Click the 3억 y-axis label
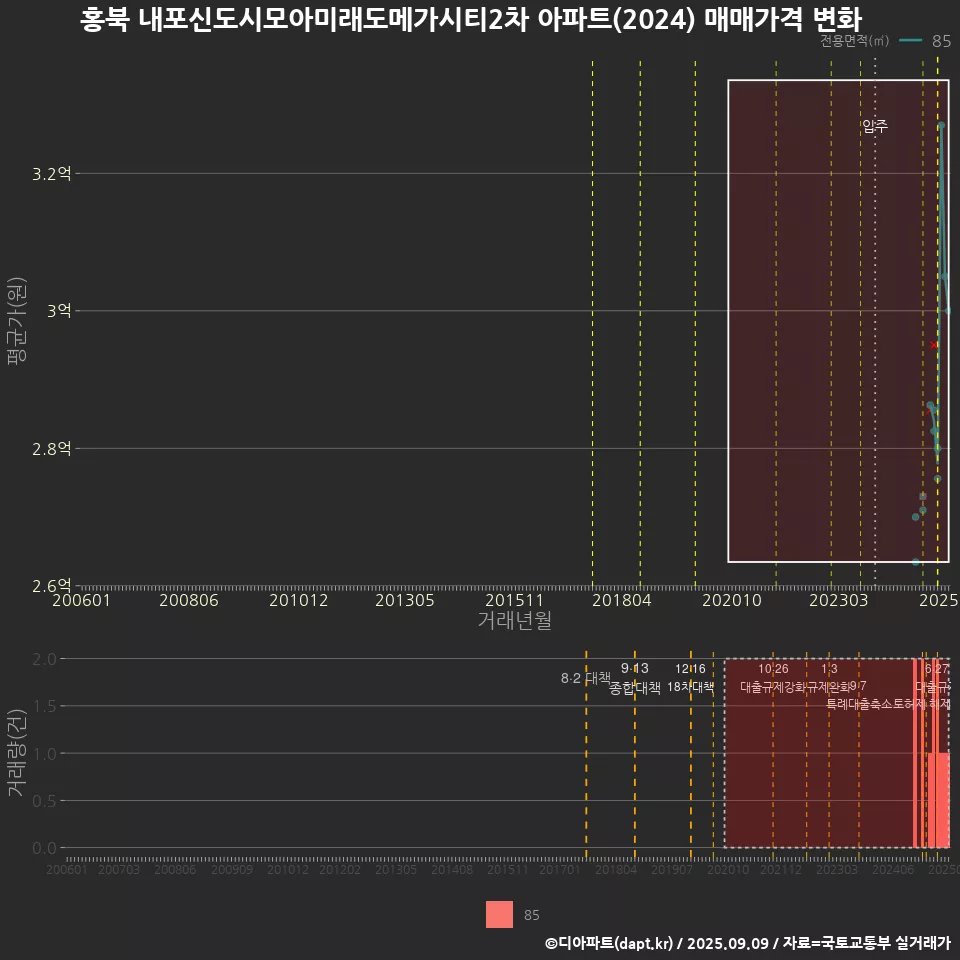Viewport: 960px width, 960px height. [59, 311]
